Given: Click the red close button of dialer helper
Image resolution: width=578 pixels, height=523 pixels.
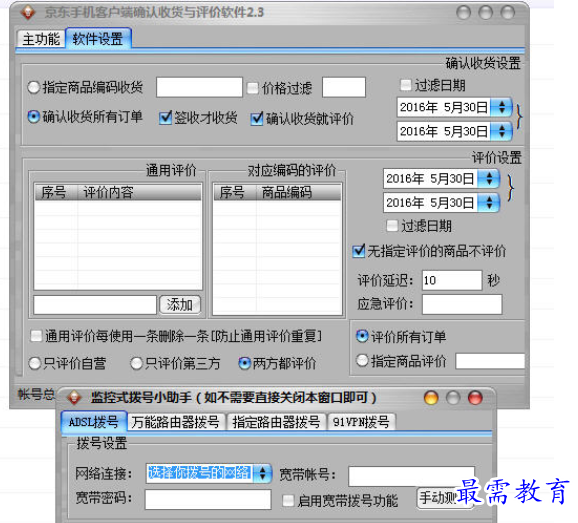Looking at the screenshot, I should pyautogui.click(x=475, y=398).
